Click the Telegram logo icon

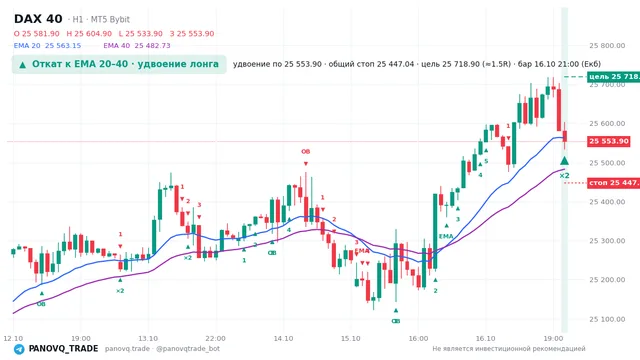(x=19, y=349)
